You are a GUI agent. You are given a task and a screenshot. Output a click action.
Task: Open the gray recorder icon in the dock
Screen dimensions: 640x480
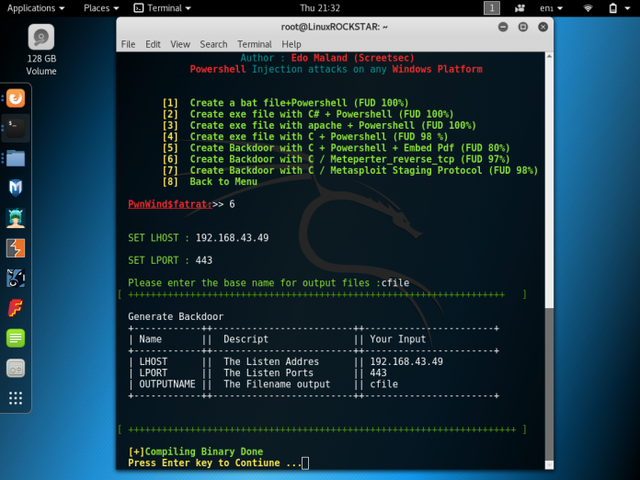click(x=16, y=368)
